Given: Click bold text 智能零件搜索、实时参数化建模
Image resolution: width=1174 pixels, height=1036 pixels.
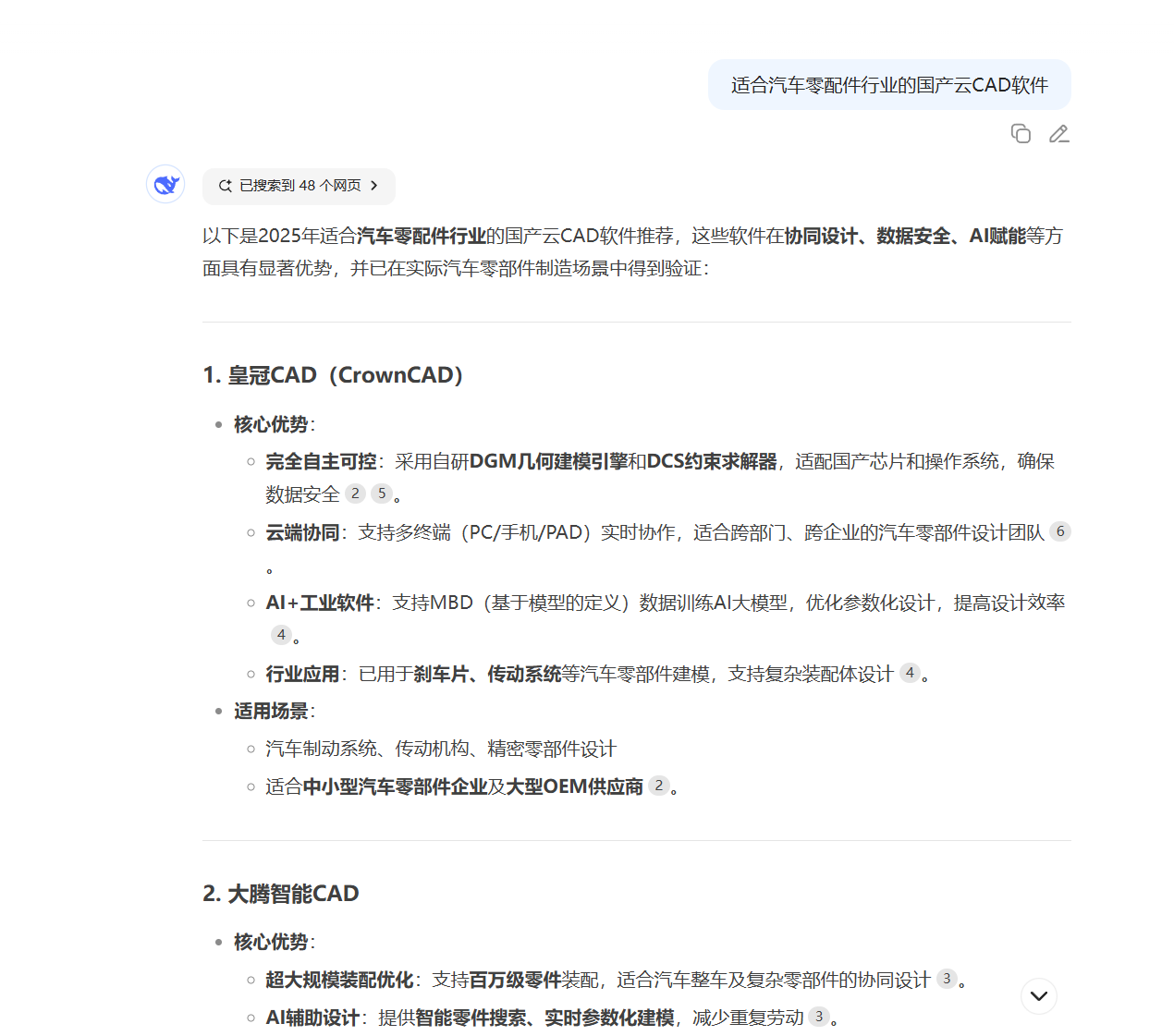Looking at the screenshot, I should (544, 1018).
